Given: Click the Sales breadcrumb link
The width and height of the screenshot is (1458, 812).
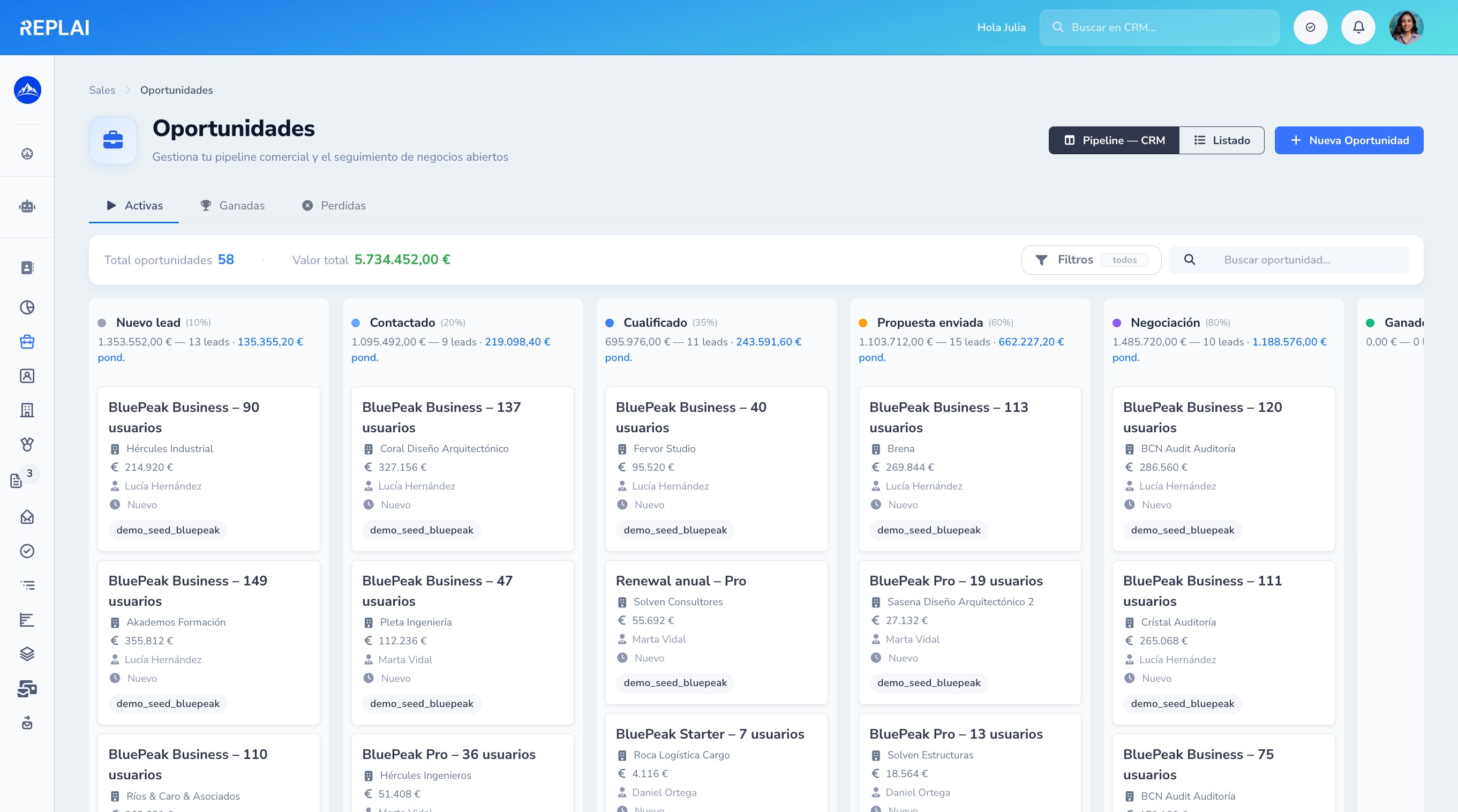Looking at the screenshot, I should pyautogui.click(x=102, y=90).
